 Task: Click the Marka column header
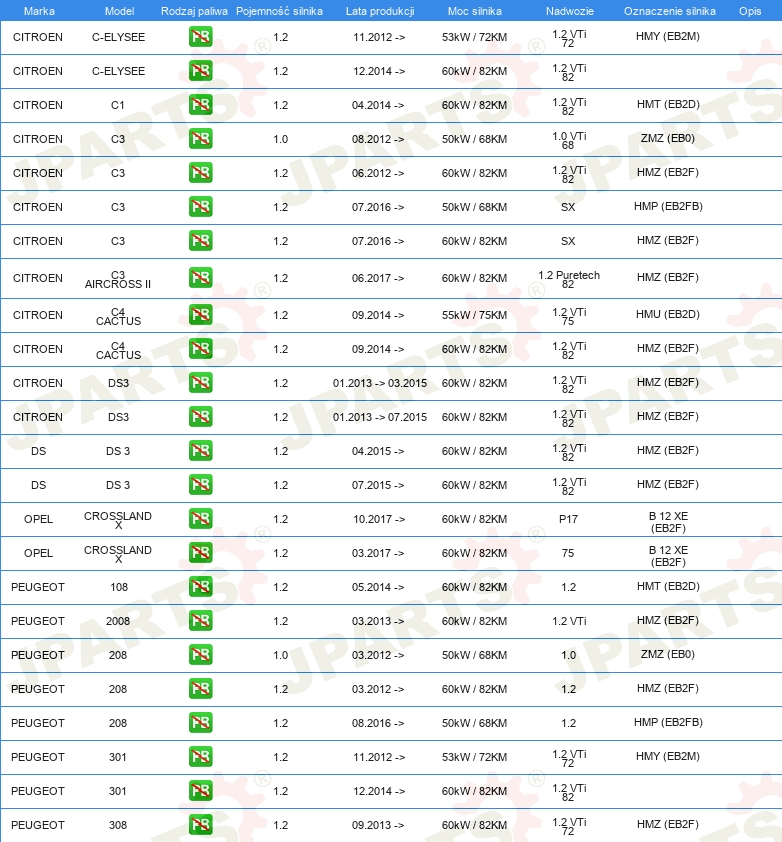[x=39, y=11]
